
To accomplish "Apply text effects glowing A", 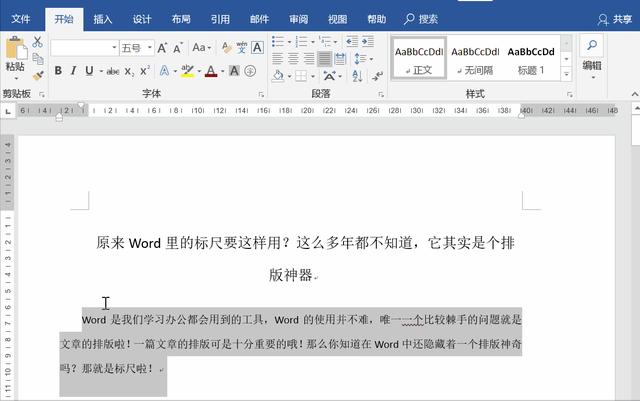I will [164, 71].
